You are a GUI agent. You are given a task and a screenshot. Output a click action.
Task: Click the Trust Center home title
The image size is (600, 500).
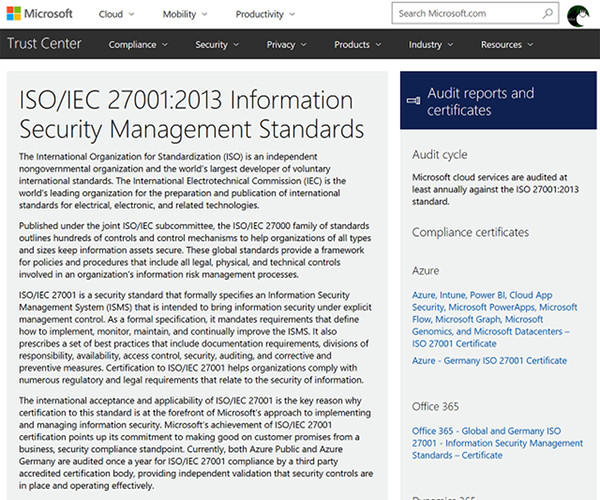44,44
